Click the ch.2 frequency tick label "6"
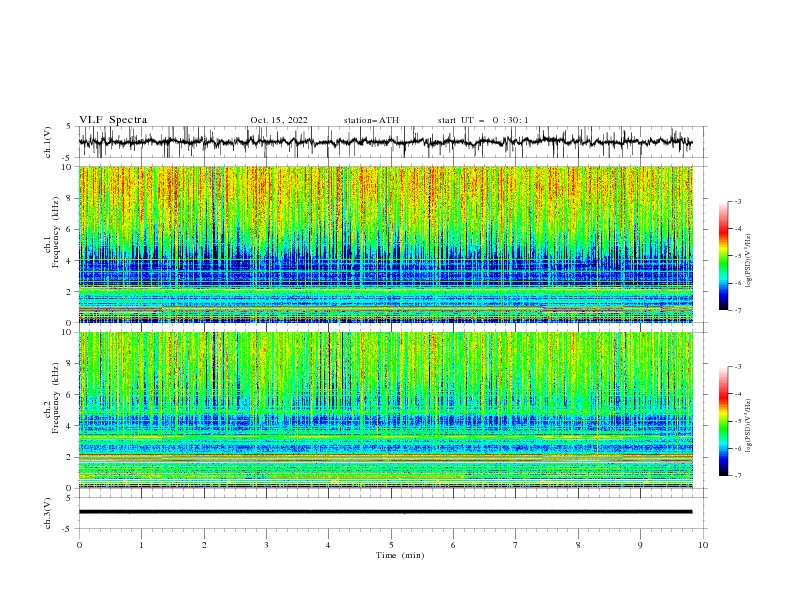 pyautogui.click(x=70, y=395)
